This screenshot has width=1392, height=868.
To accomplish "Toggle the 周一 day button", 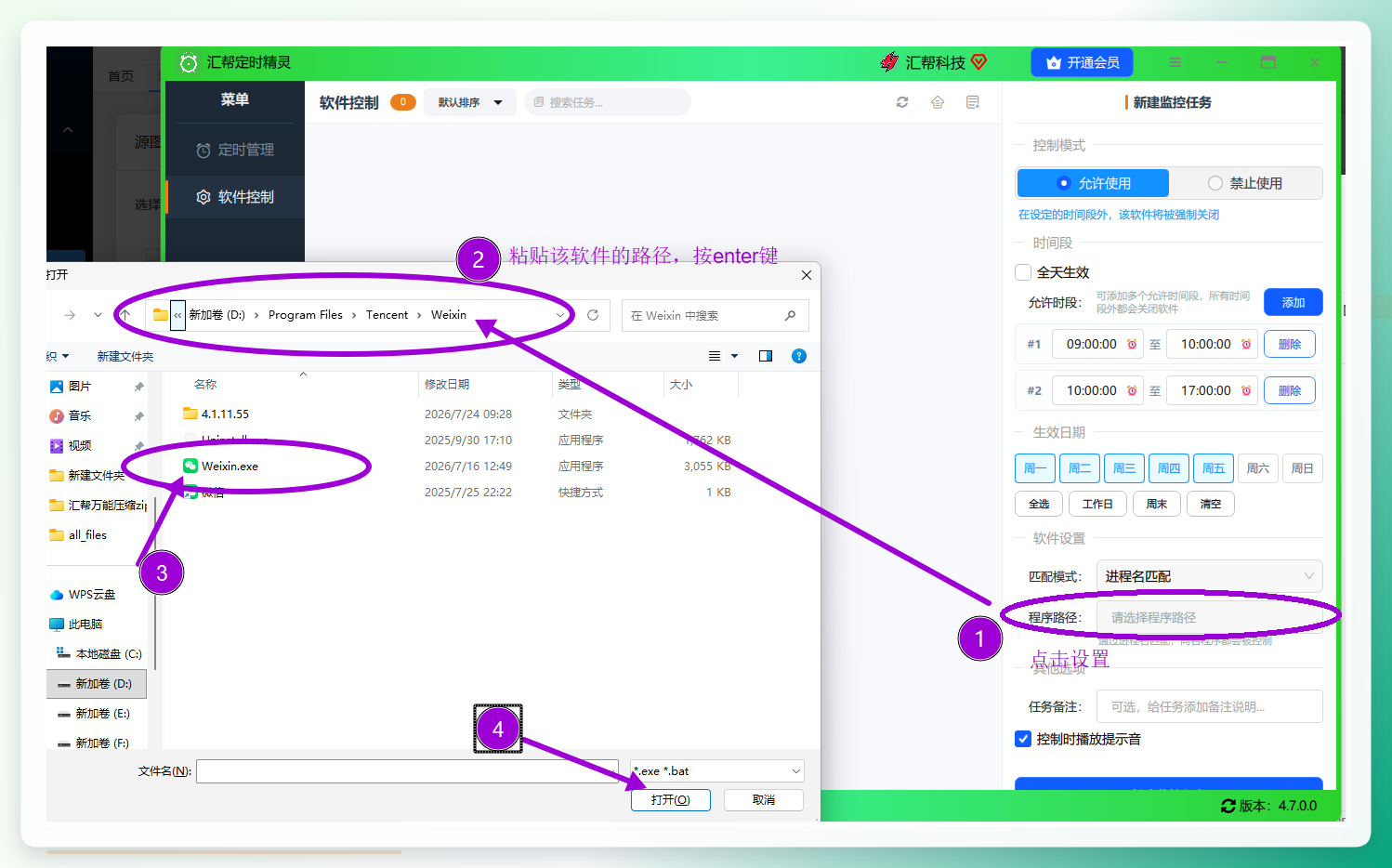I will [x=1034, y=468].
